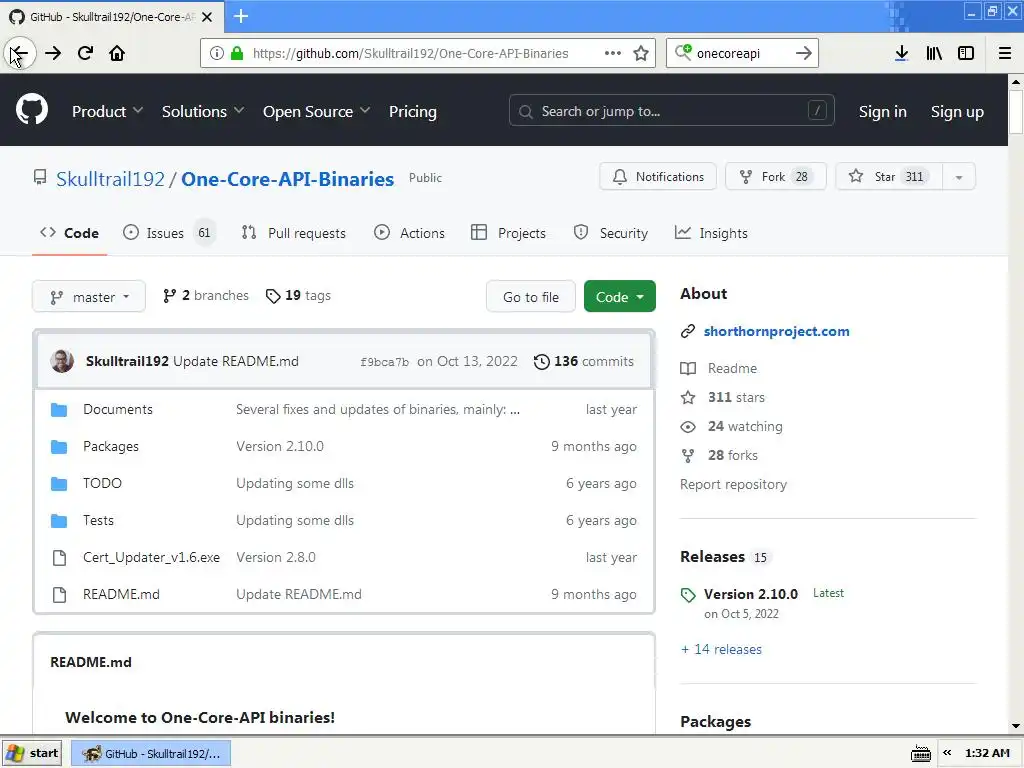This screenshot has height=768, width=1024.
Task: Open the TODO folder
Action: pyautogui.click(x=102, y=483)
